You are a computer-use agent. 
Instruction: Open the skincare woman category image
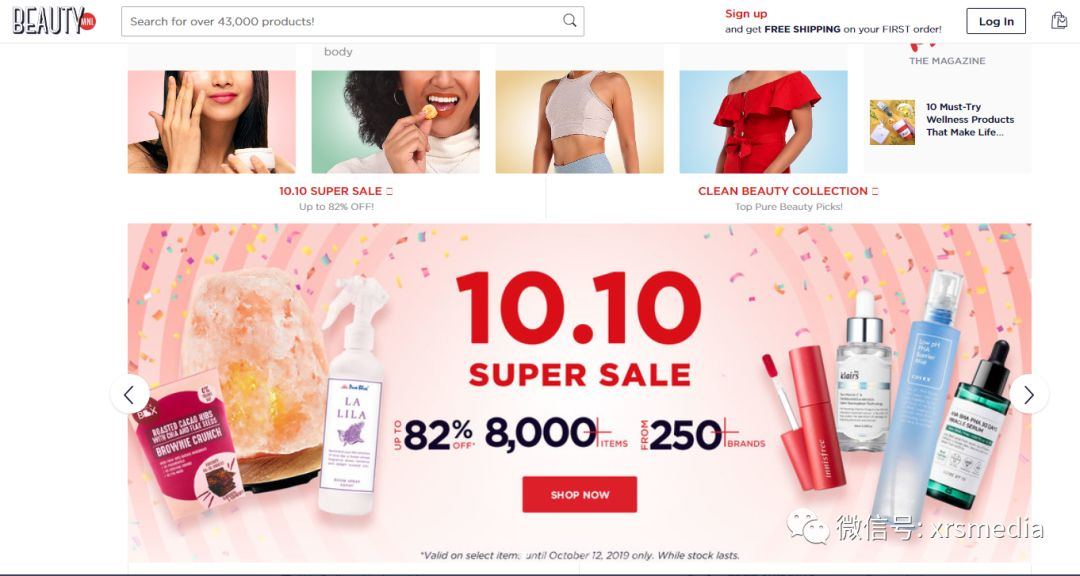[x=211, y=122]
